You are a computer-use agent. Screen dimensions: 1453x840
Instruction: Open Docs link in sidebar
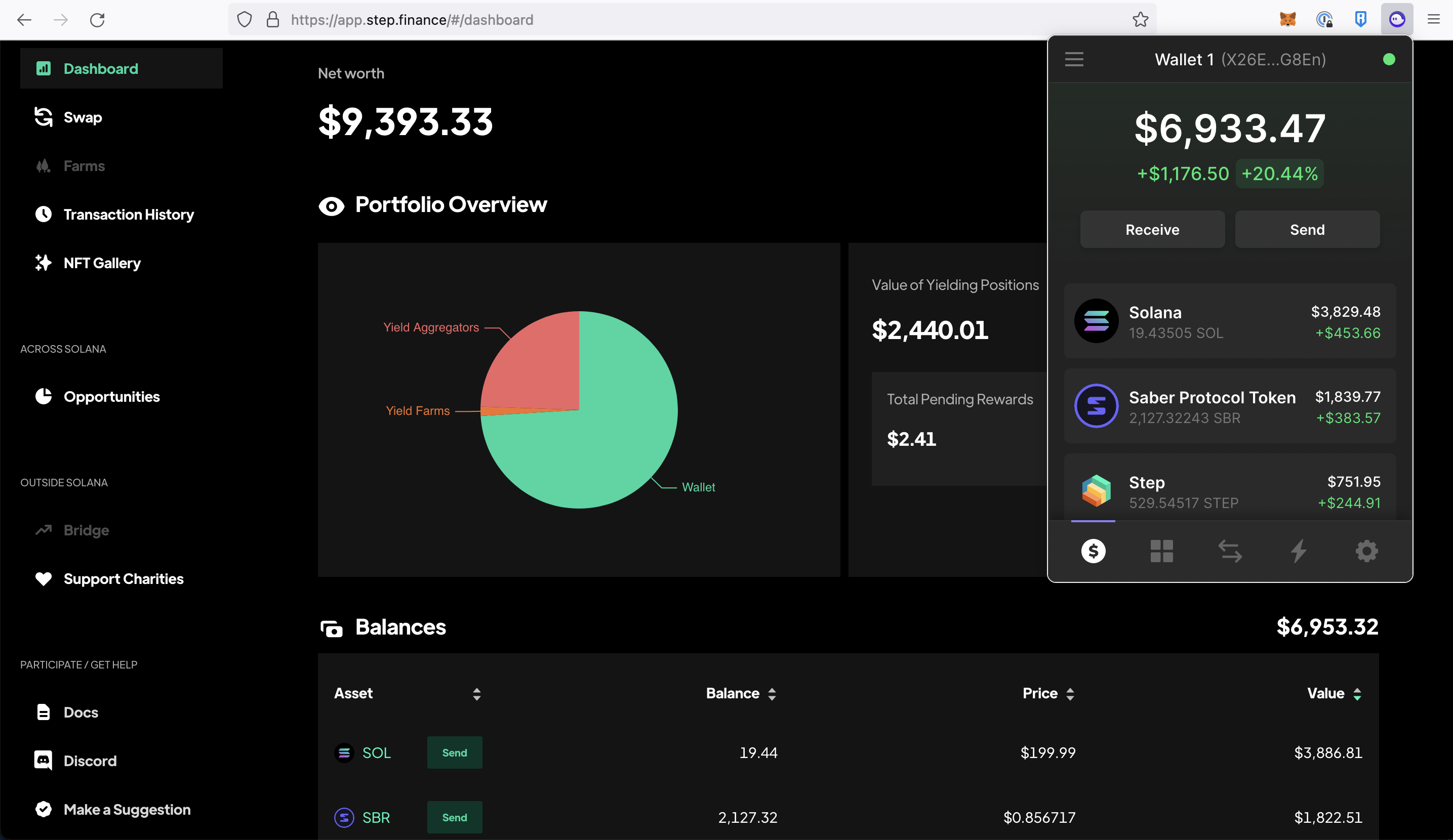coord(80,712)
